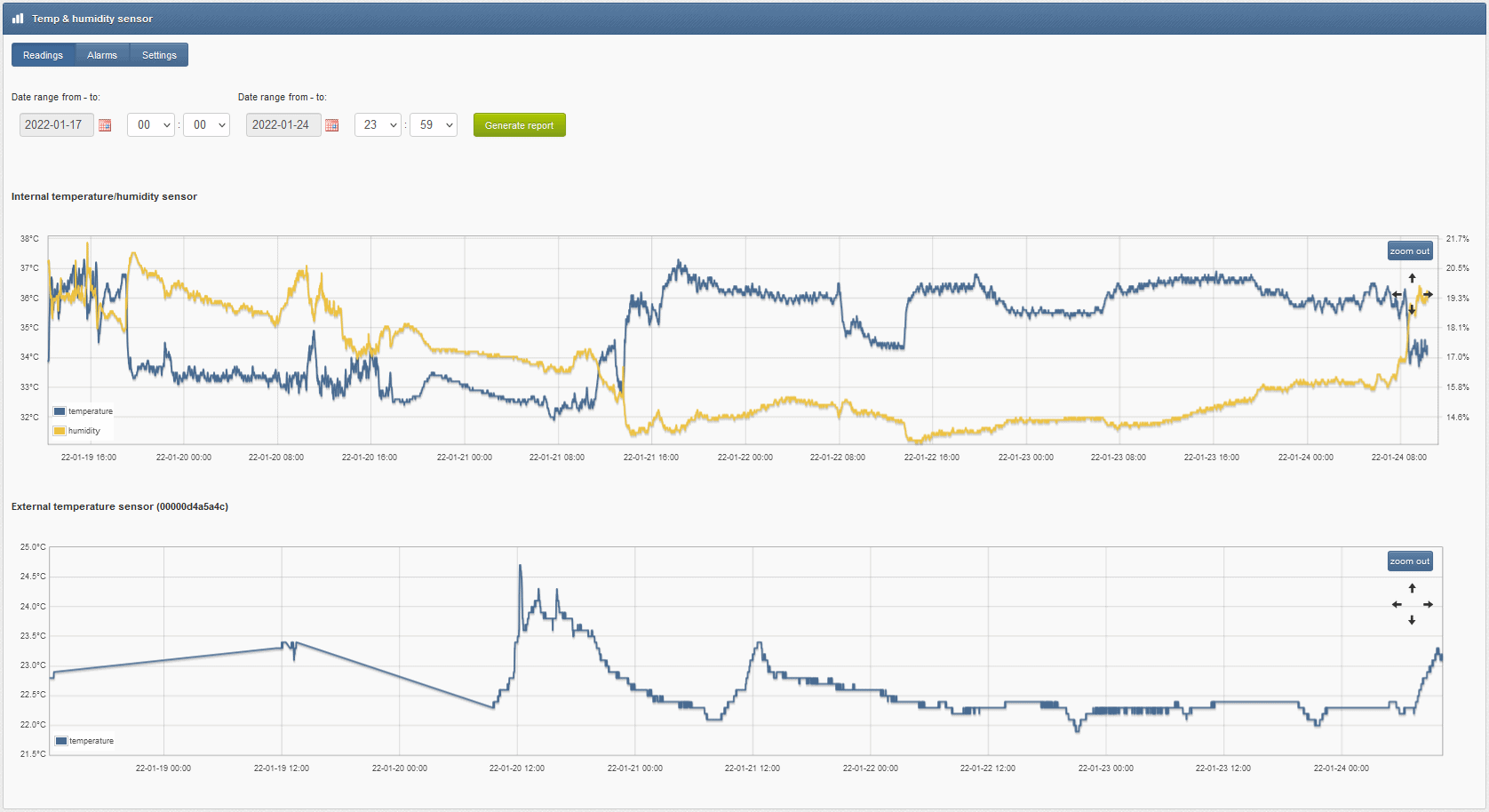Open the end date calendar picker icon

(332, 125)
